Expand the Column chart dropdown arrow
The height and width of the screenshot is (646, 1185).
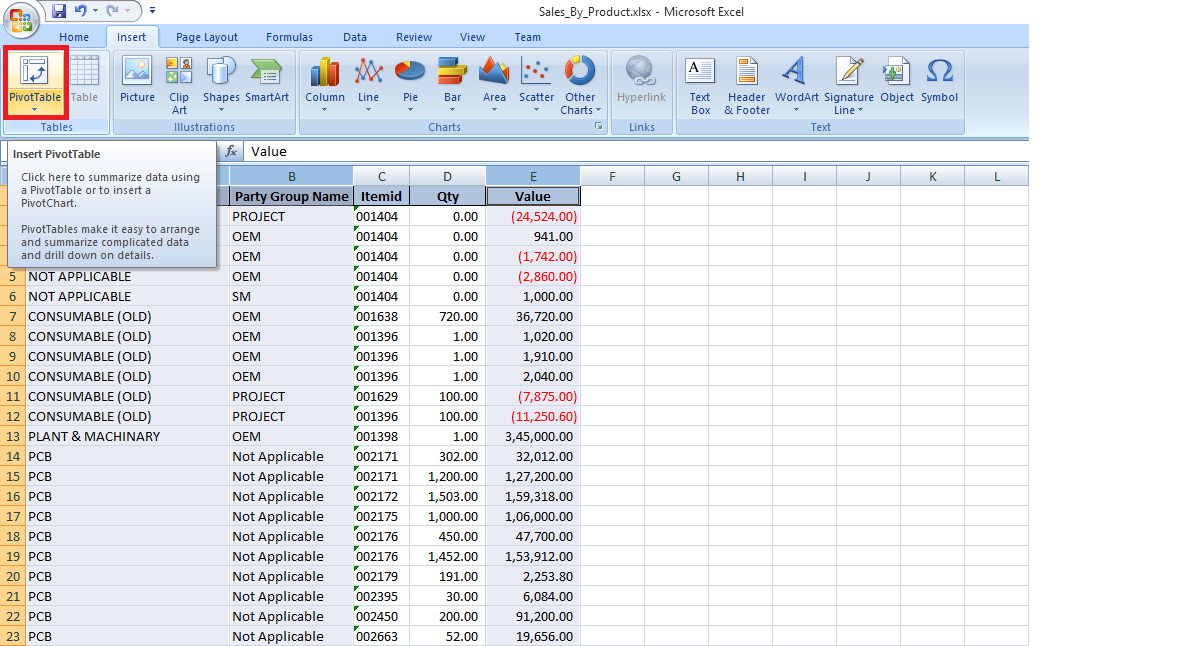point(325,110)
